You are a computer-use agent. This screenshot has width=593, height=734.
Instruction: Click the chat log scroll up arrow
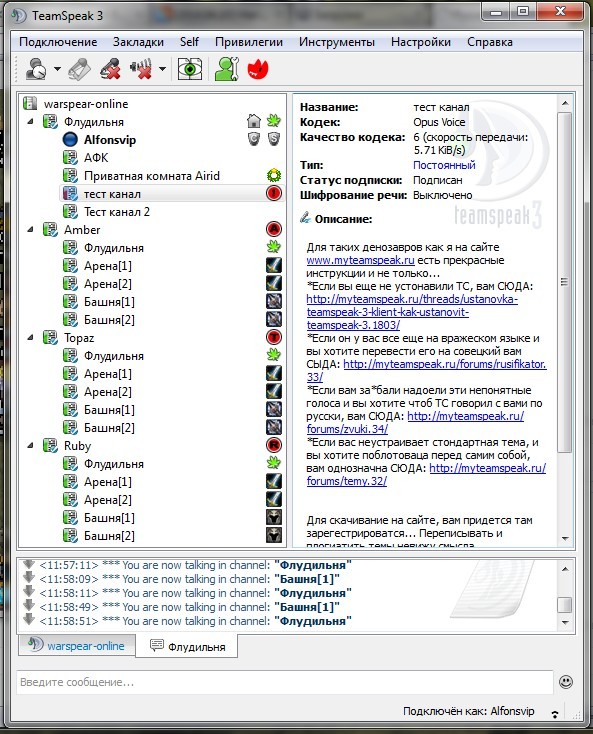(565, 569)
